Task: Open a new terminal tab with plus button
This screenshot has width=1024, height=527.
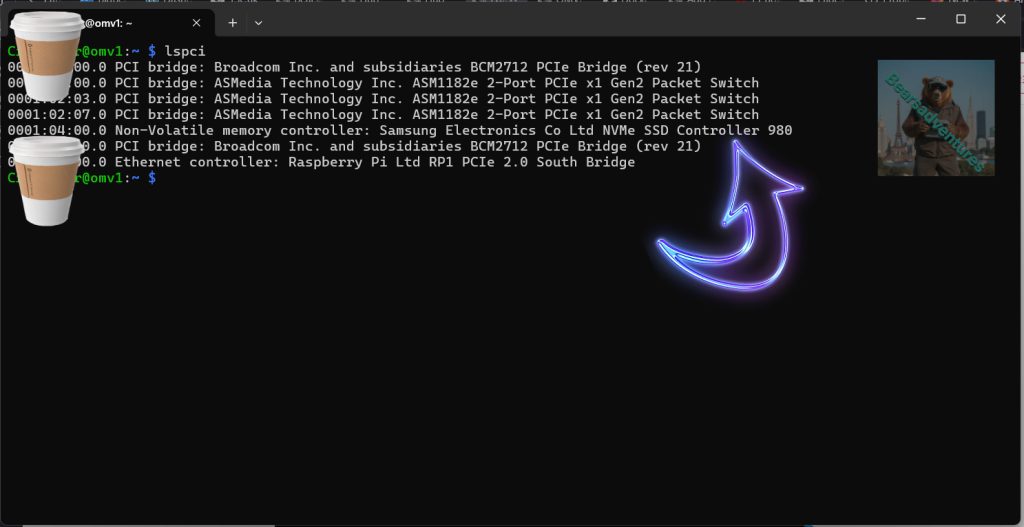Action: point(232,22)
